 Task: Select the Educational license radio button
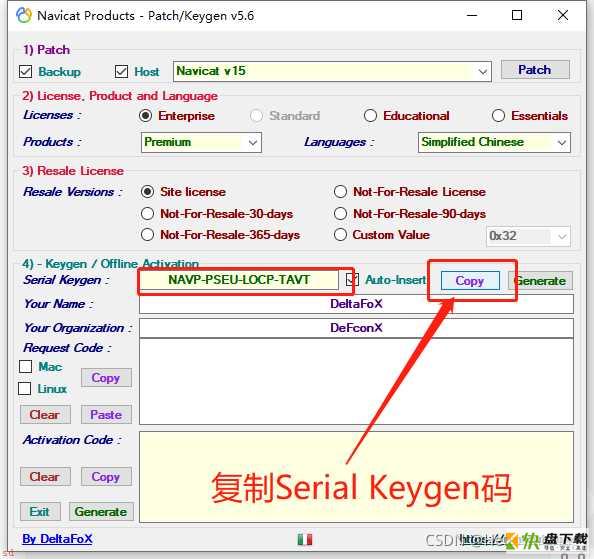pyautogui.click(x=370, y=116)
